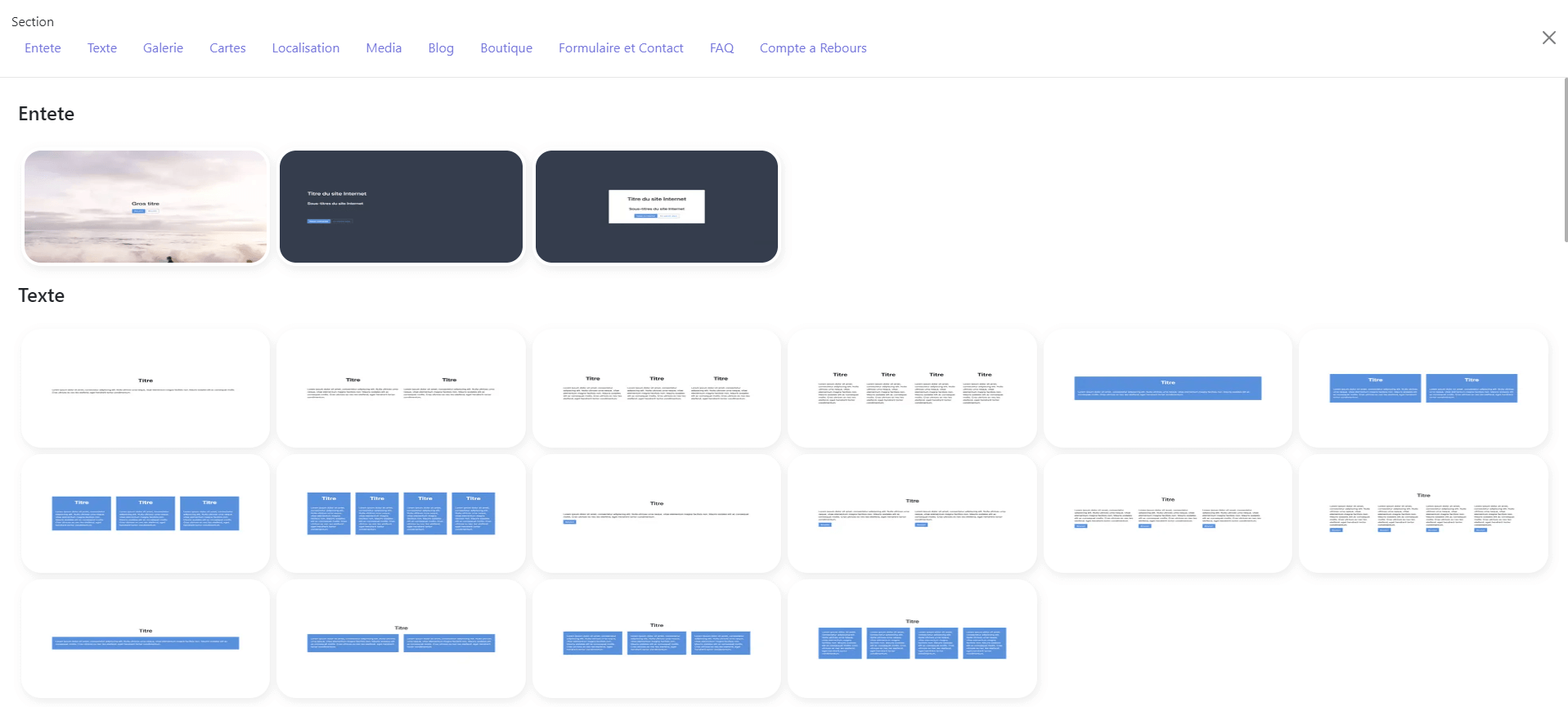The image size is (1568, 707).
Task: Go to Formulaire et Contact category
Action: click(x=621, y=48)
